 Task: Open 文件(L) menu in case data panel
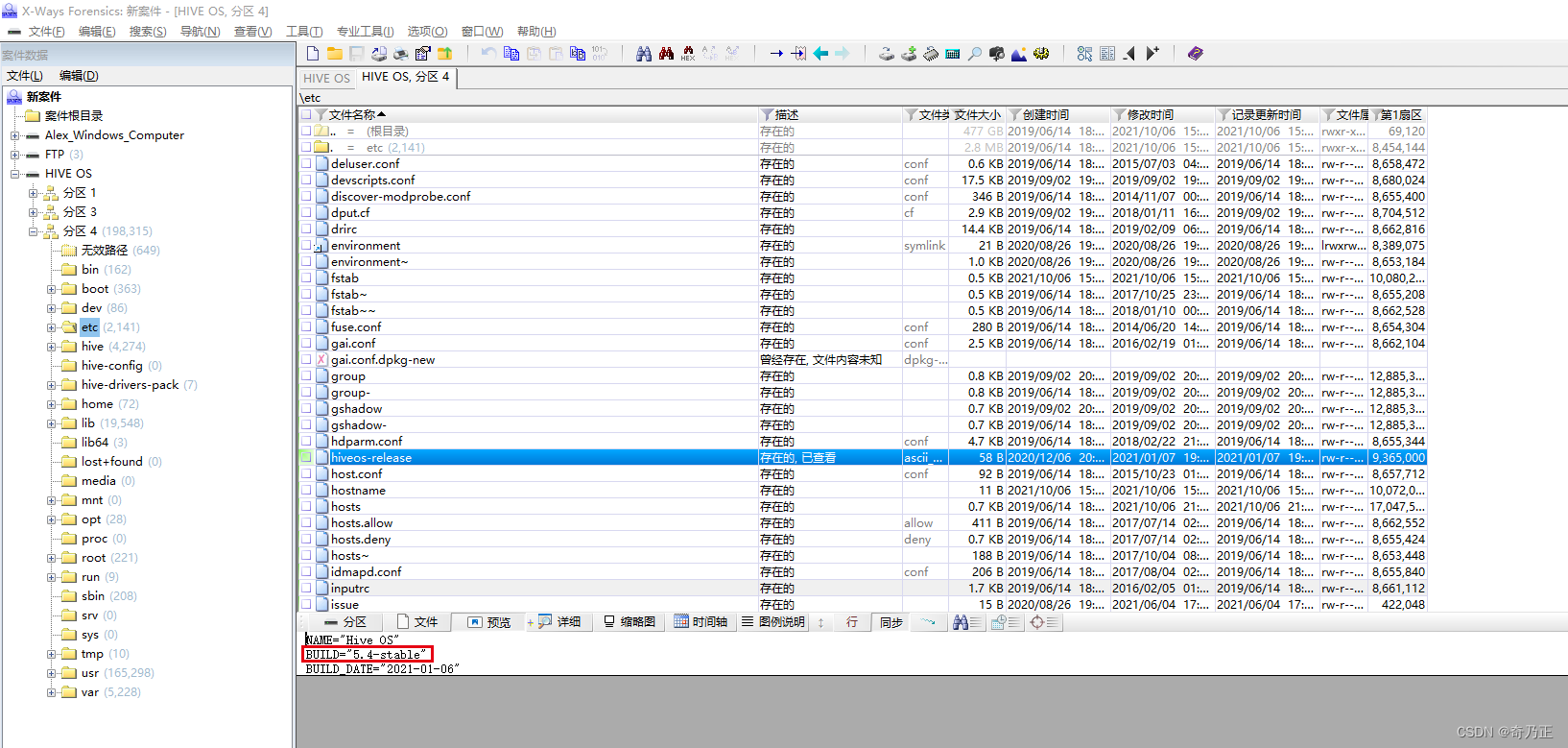tap(25, 76)
